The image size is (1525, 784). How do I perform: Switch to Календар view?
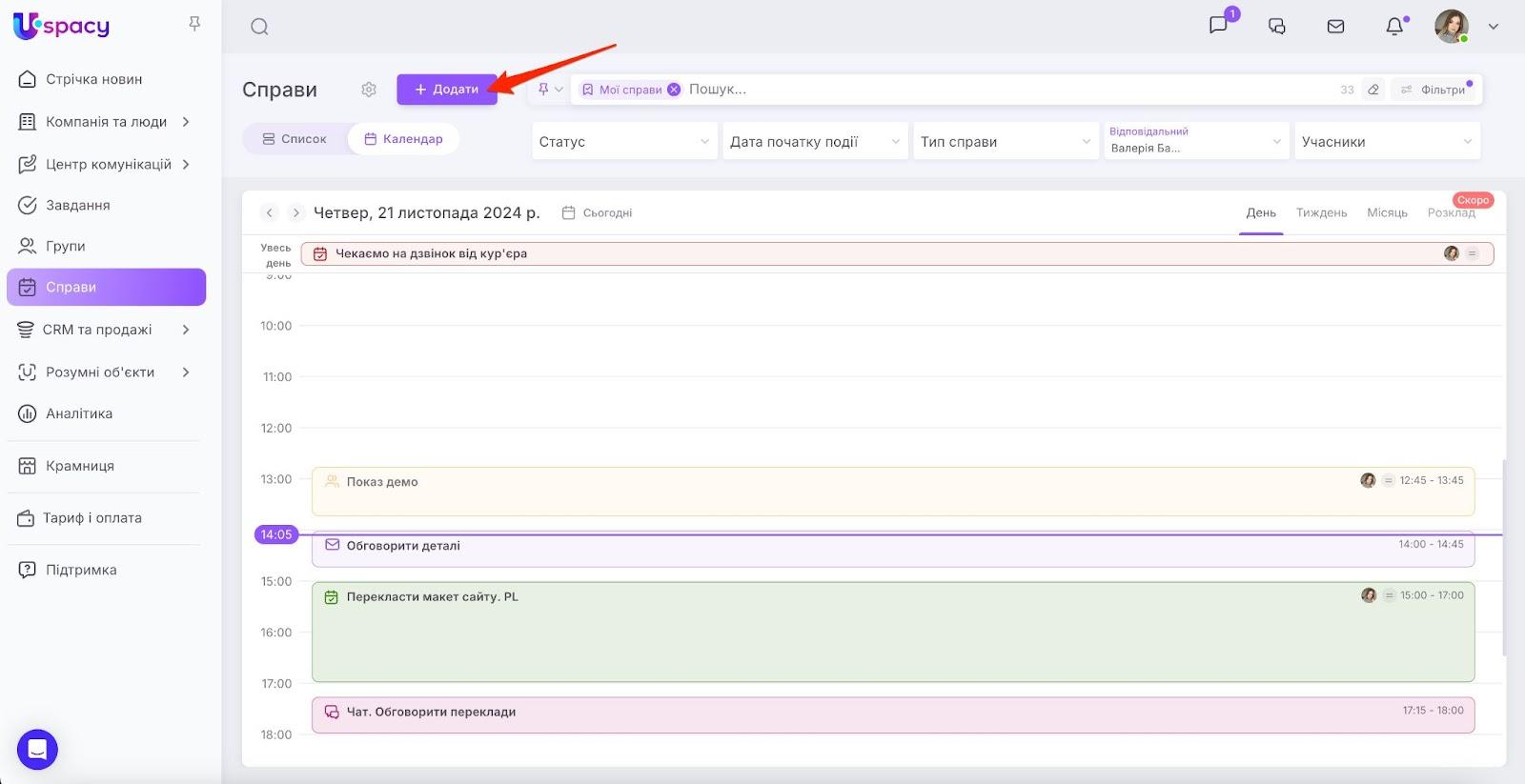(403, 139)
